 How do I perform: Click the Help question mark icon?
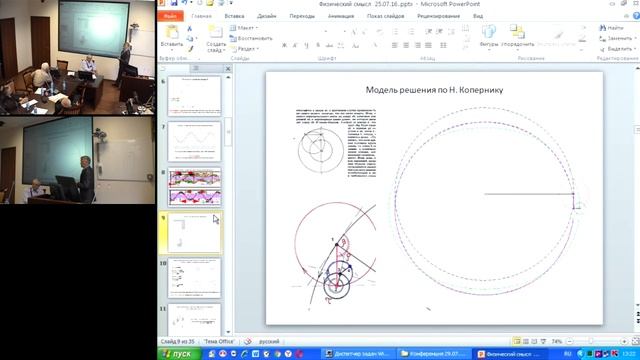click(x=636, y=16)
